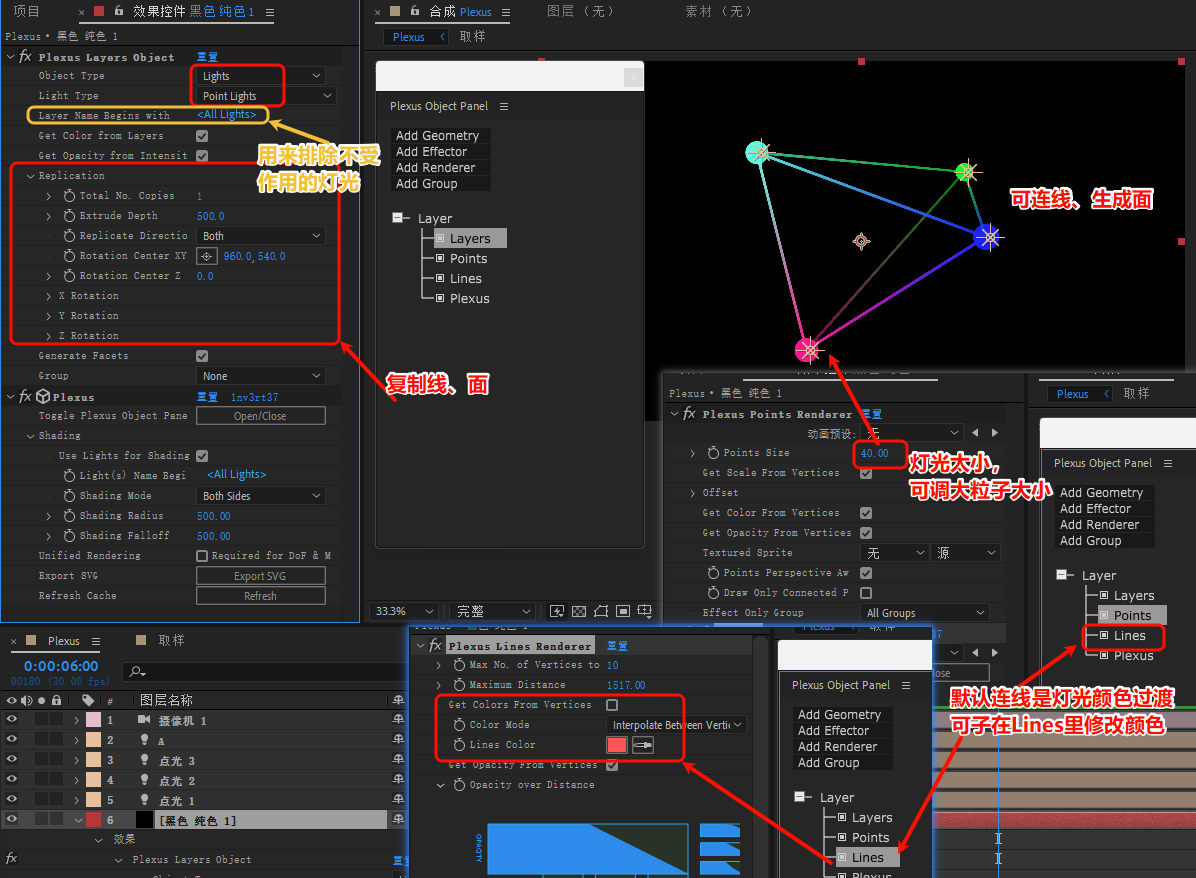Hide 摄像机 1 layer eye toggle
This screenshot has height=878, width=1196.
coord(11,719)
